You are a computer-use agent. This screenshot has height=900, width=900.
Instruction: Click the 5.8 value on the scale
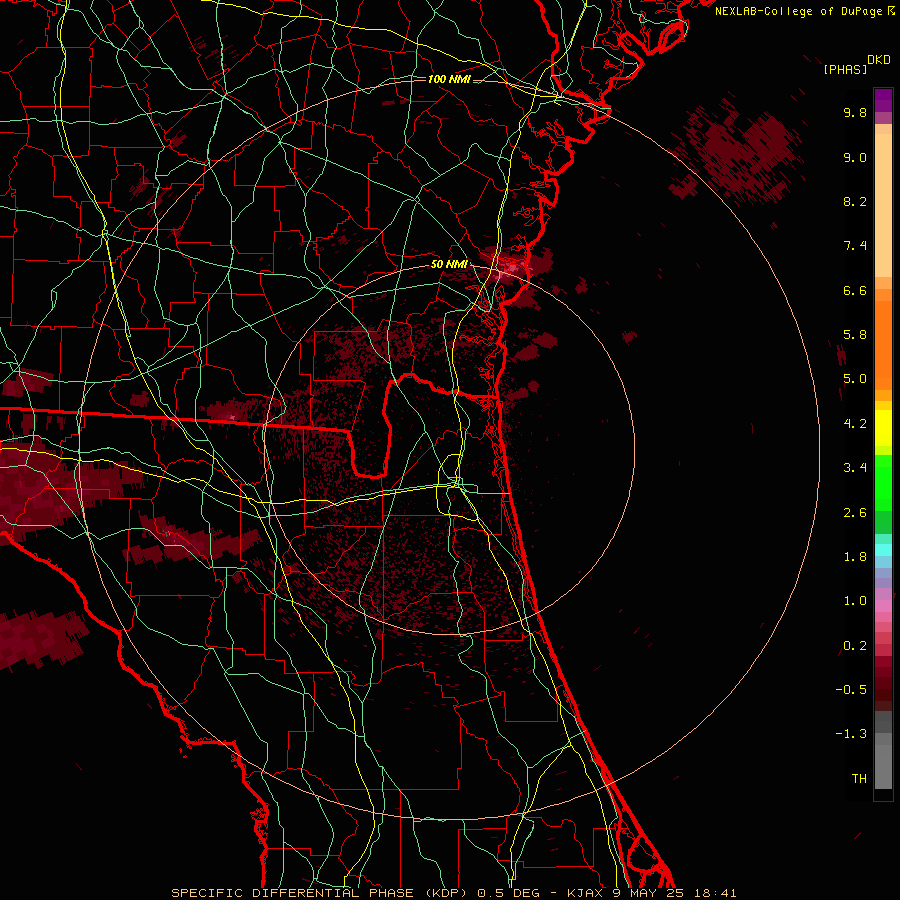(x=855, y=335)
